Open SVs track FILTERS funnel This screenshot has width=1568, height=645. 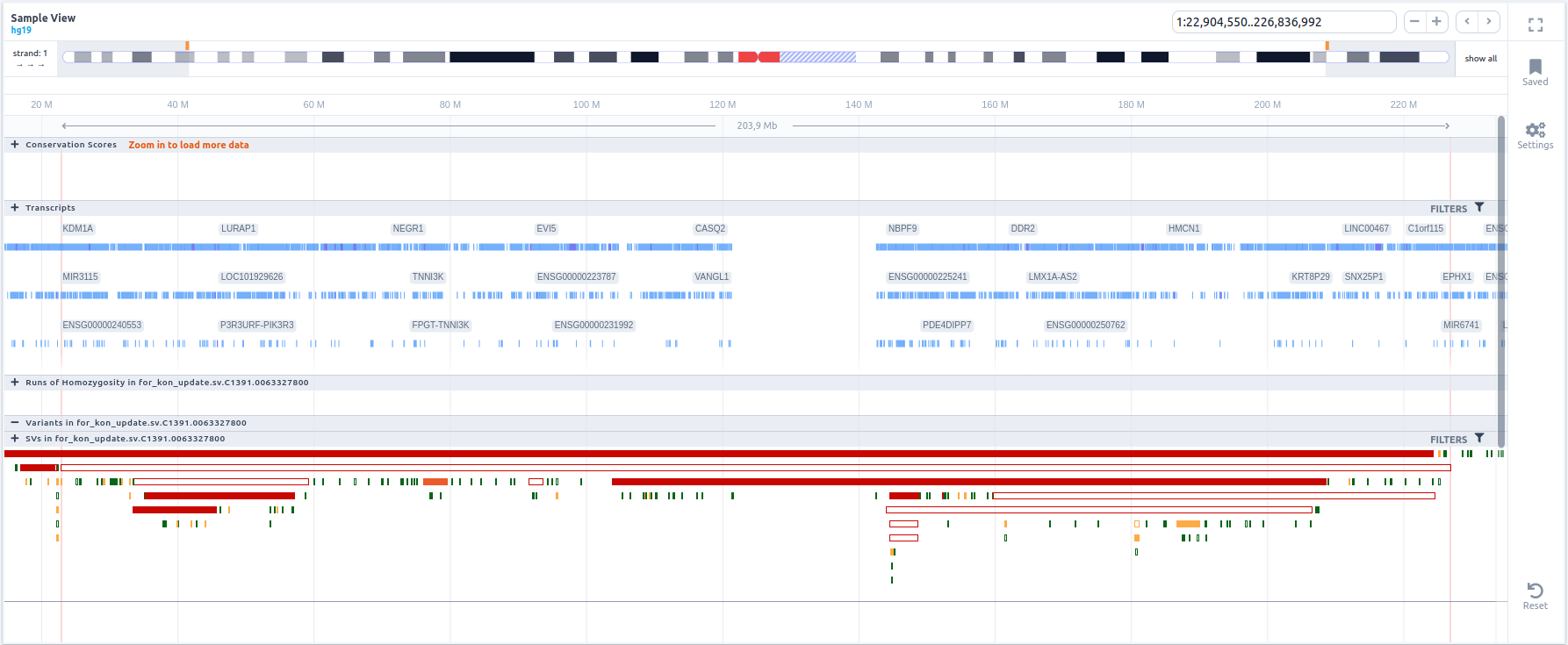coord(1479,439)
